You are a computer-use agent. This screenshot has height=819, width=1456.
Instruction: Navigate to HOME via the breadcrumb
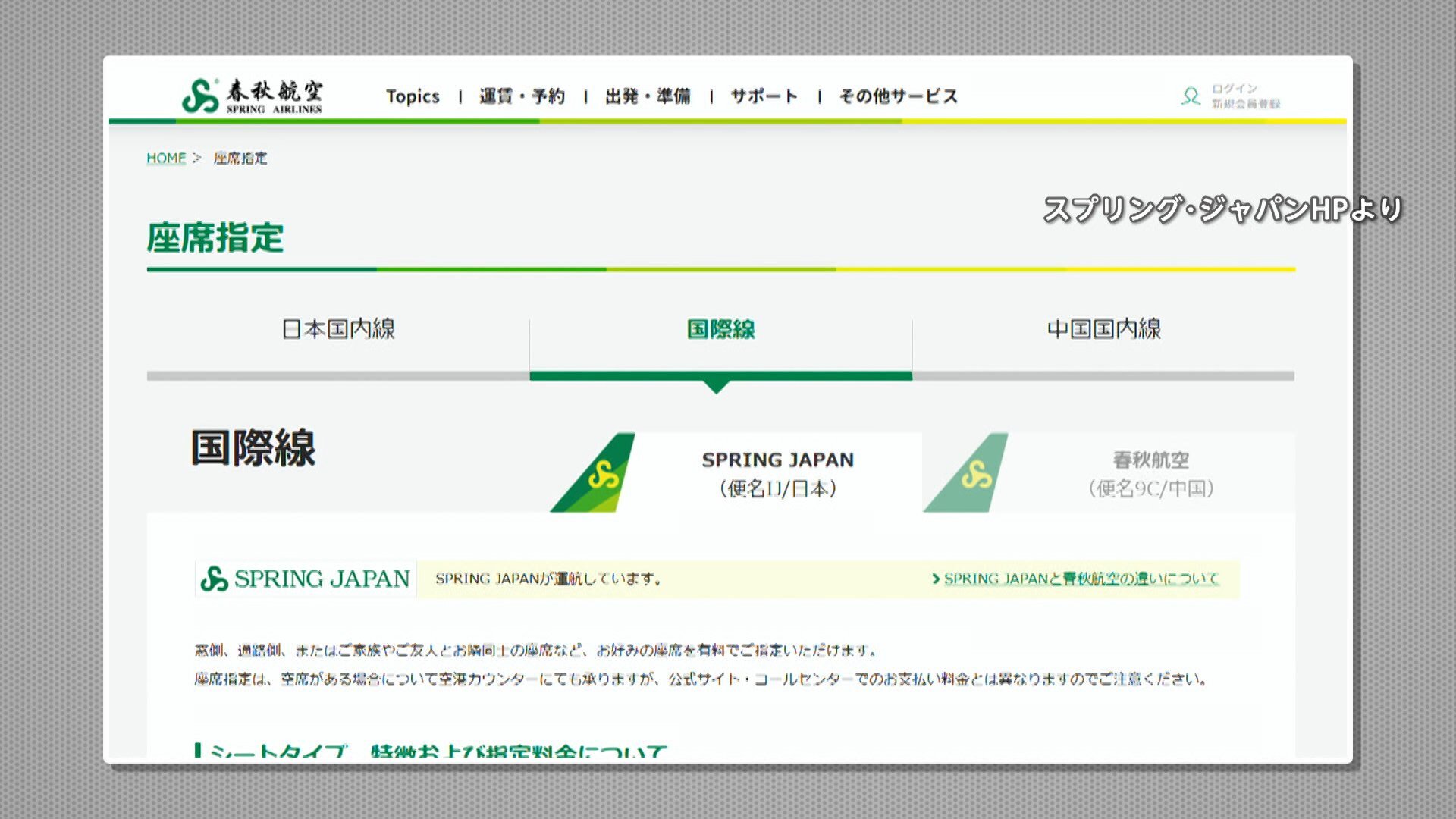click(x=166, y=158)
